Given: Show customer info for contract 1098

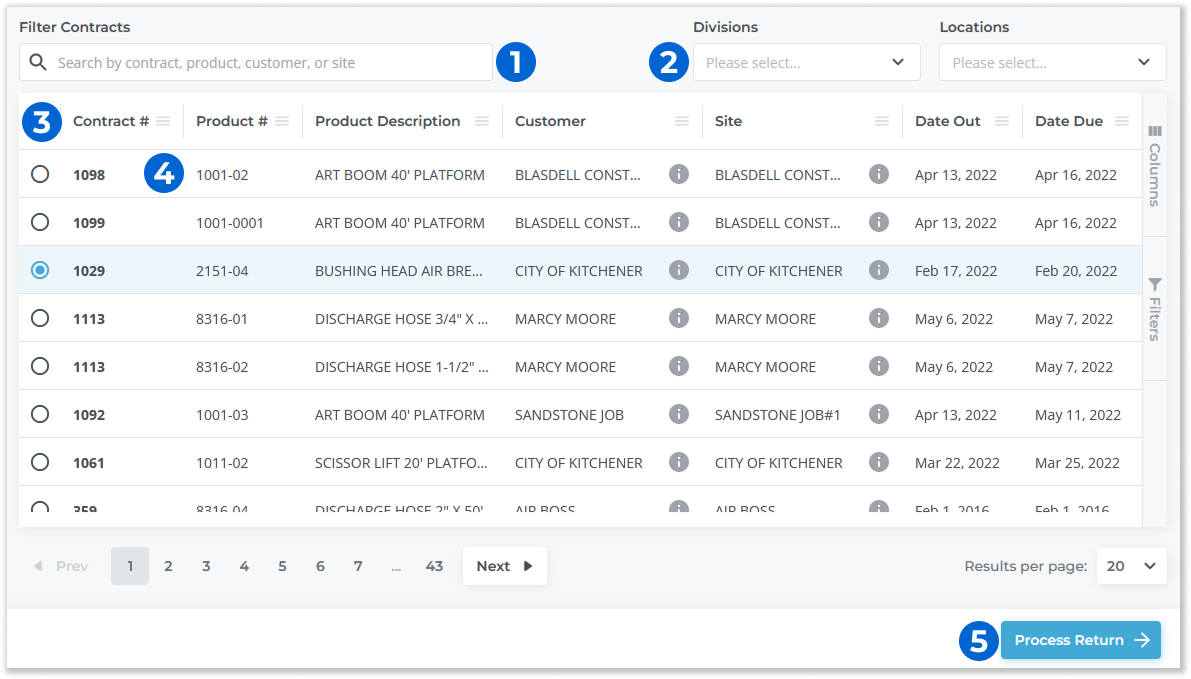Looking at the screenshot, I should (679, 174).
